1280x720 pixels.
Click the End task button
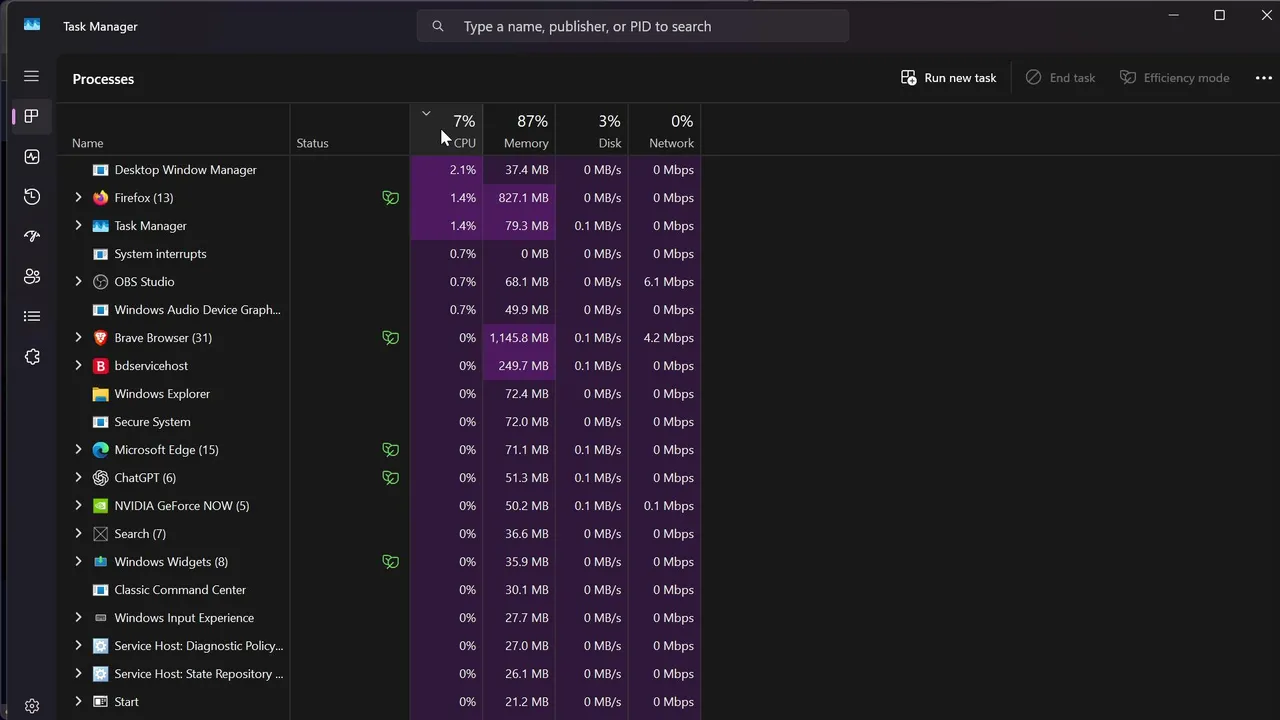1060,78
